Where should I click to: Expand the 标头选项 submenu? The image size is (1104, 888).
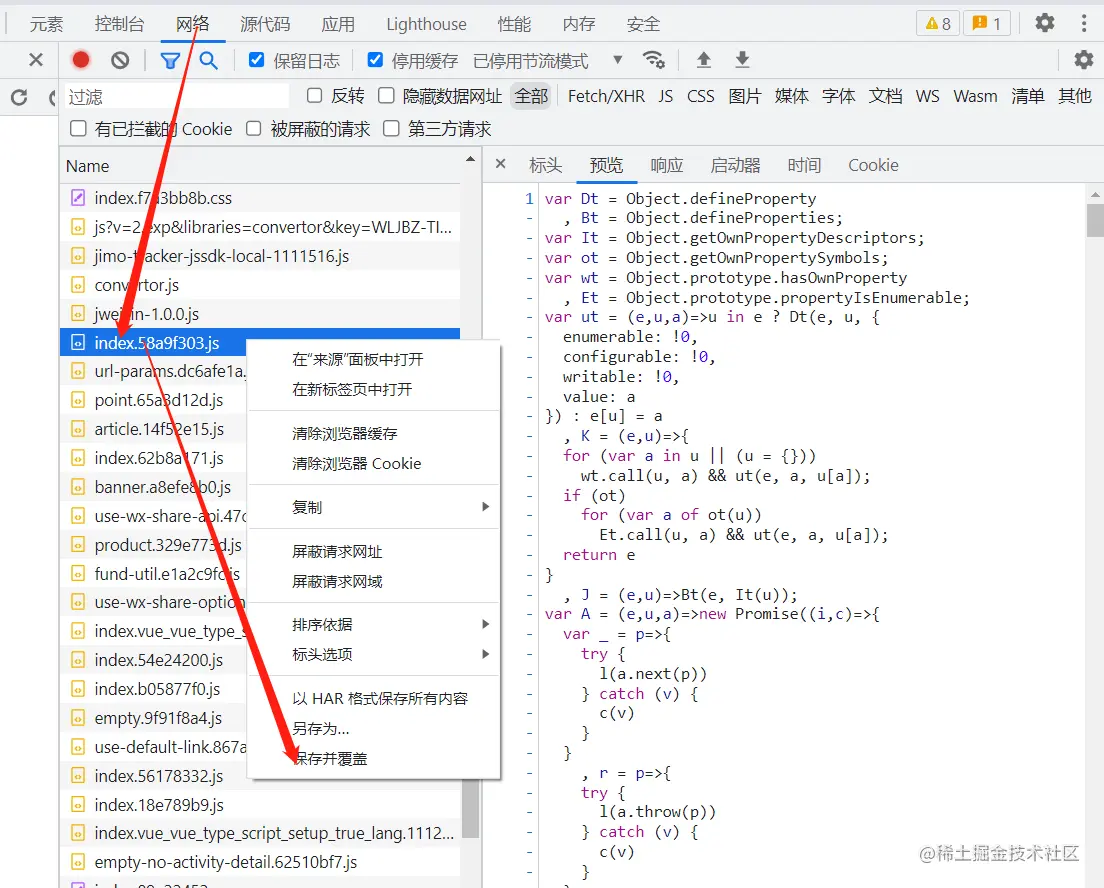(x=374, y=654)
